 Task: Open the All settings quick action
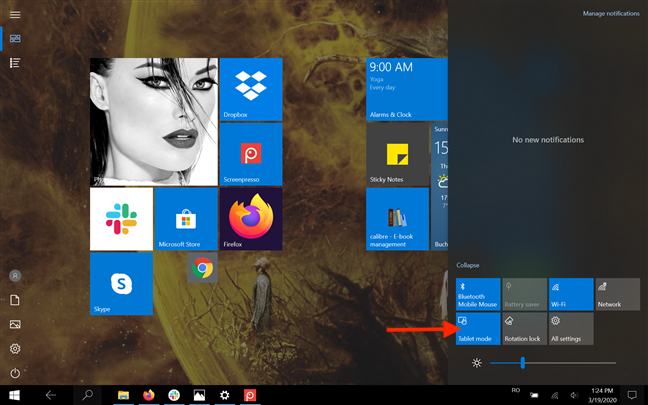coord(571,329)
